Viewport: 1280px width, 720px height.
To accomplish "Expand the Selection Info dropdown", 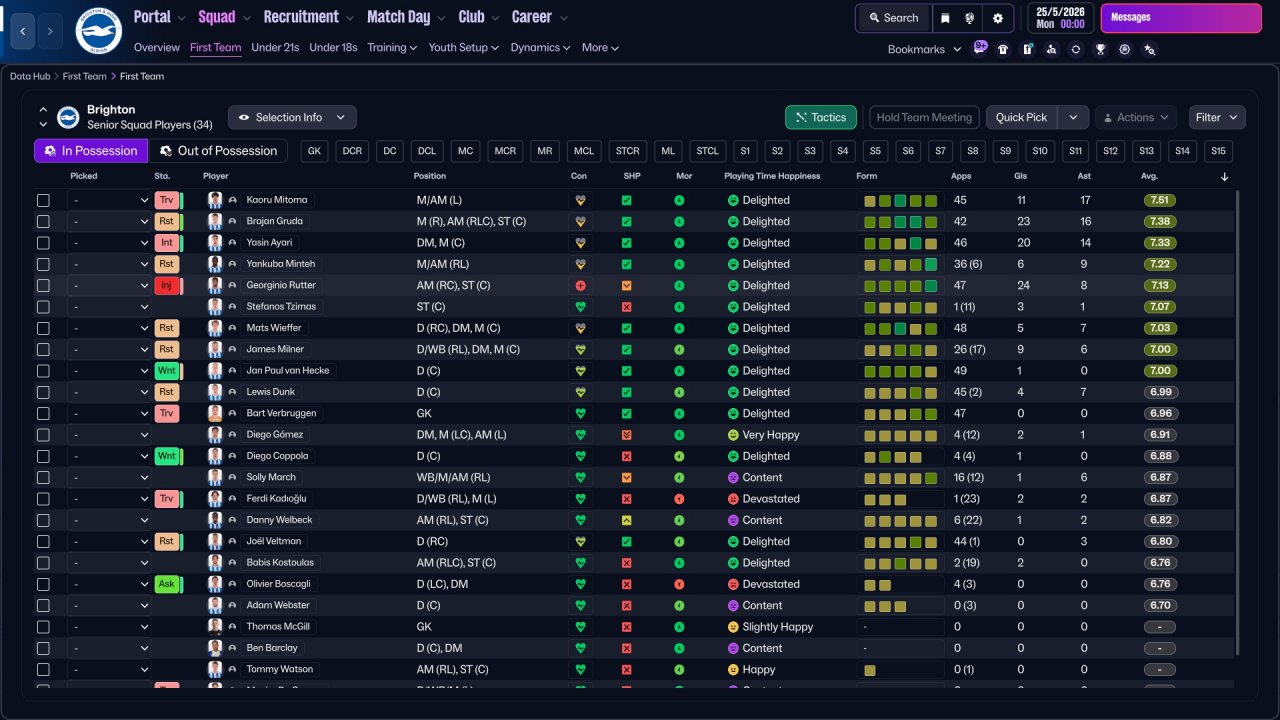I will pyautogui.click(x=292, y=117).
